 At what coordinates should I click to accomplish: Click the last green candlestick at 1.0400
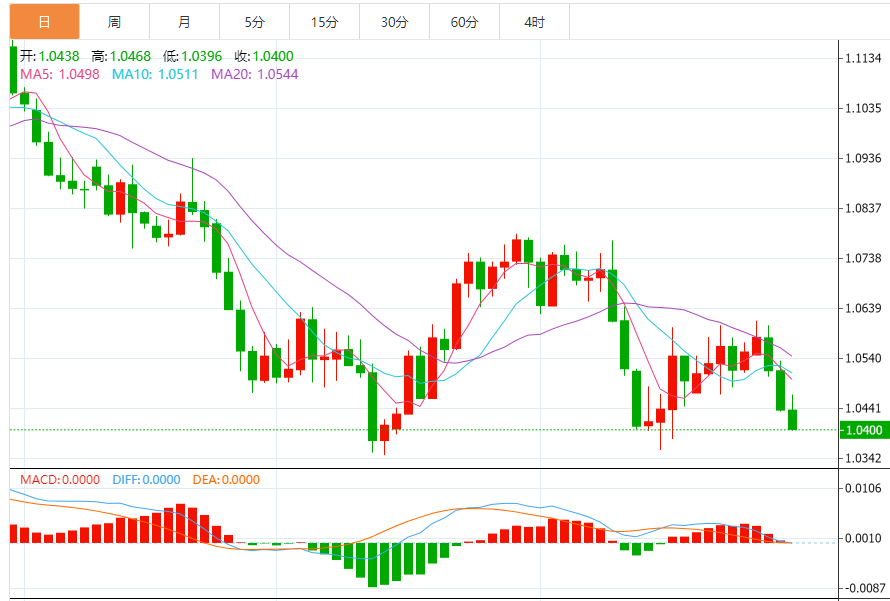(x=792, y=419)
